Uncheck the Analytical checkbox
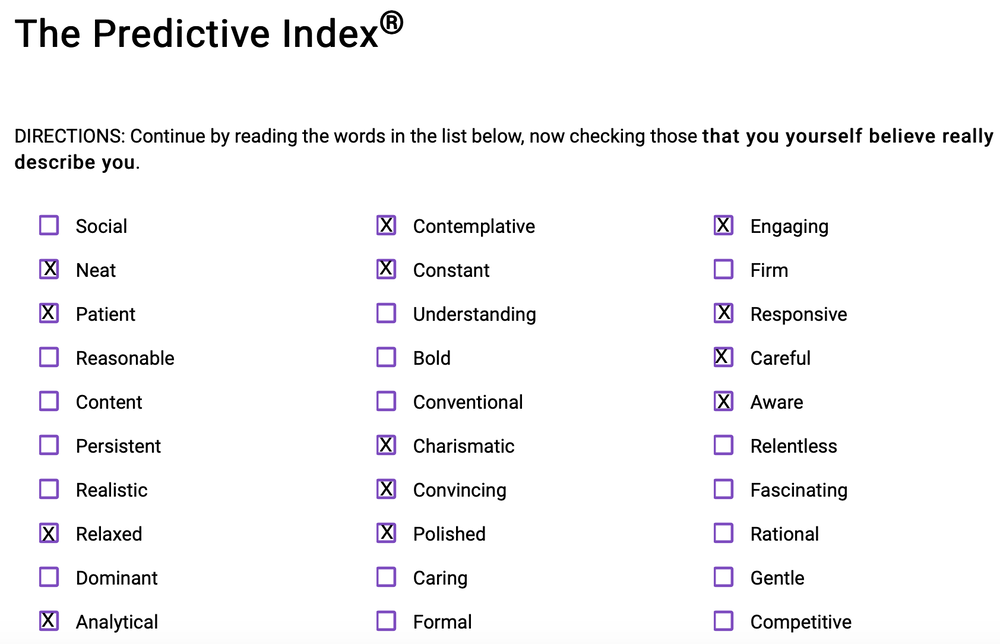The width and height of the screenshot is (1000, 644). [49, 622]
